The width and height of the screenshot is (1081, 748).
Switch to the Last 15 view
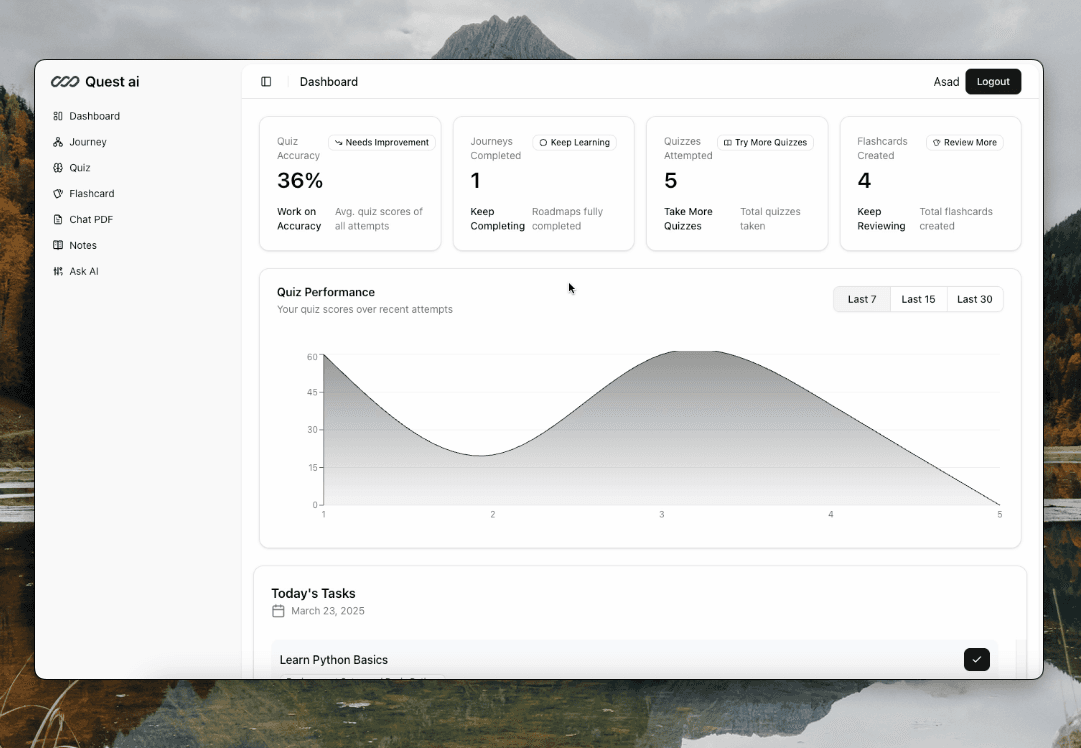pyautogui.click(x=918, y=299)
